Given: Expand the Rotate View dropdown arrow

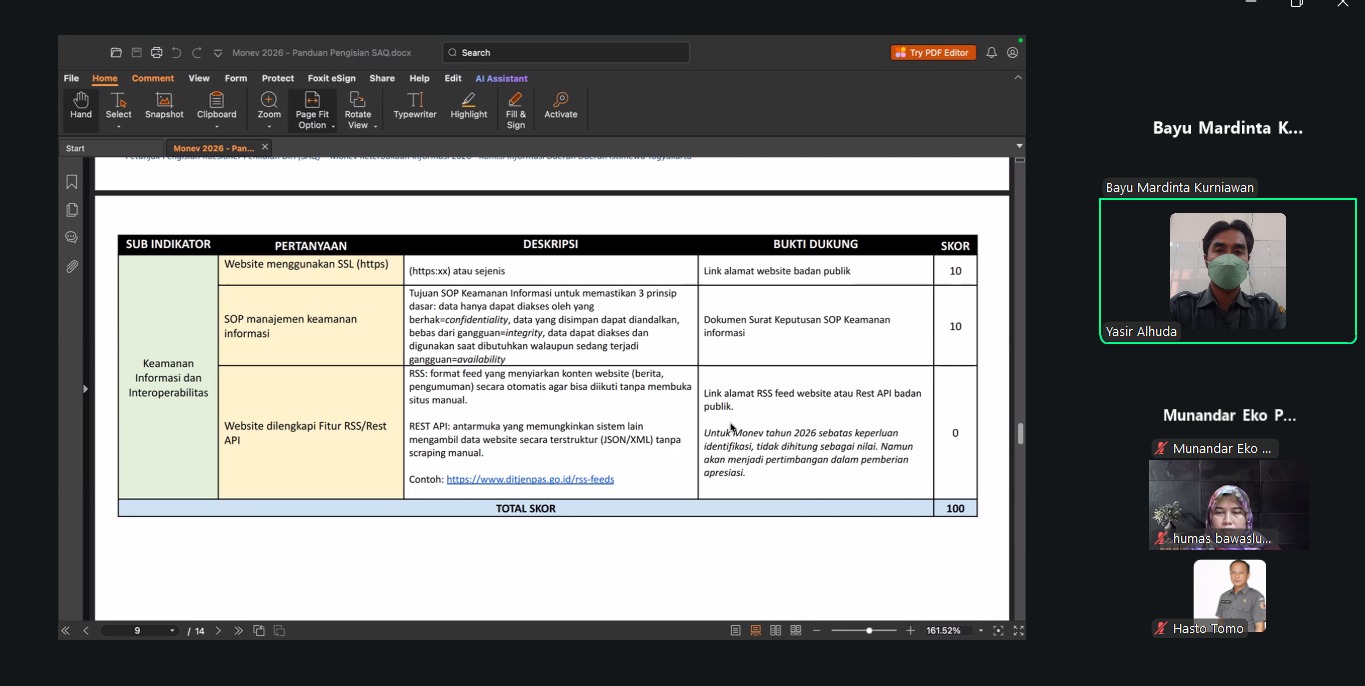Looking at the screenshot, I should 375,126.
